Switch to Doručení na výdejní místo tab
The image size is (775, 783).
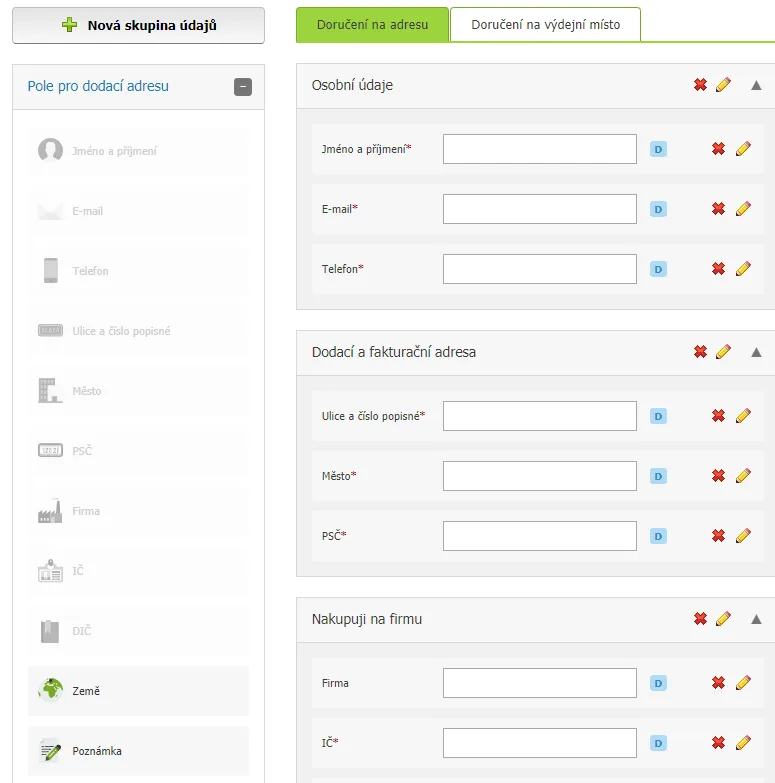click(545, 24)
